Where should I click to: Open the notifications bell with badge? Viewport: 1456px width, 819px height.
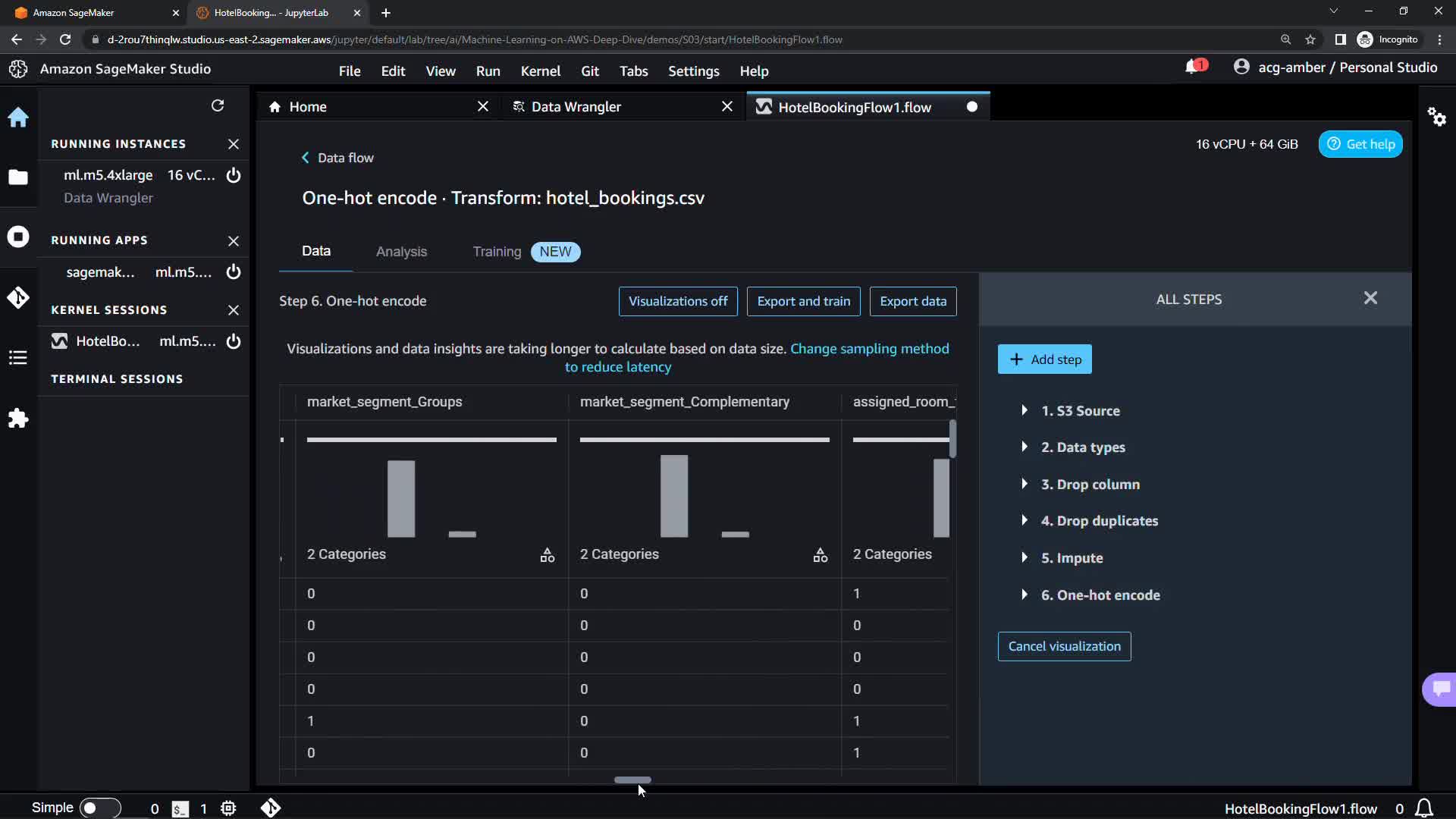[x=1194, y=67]
